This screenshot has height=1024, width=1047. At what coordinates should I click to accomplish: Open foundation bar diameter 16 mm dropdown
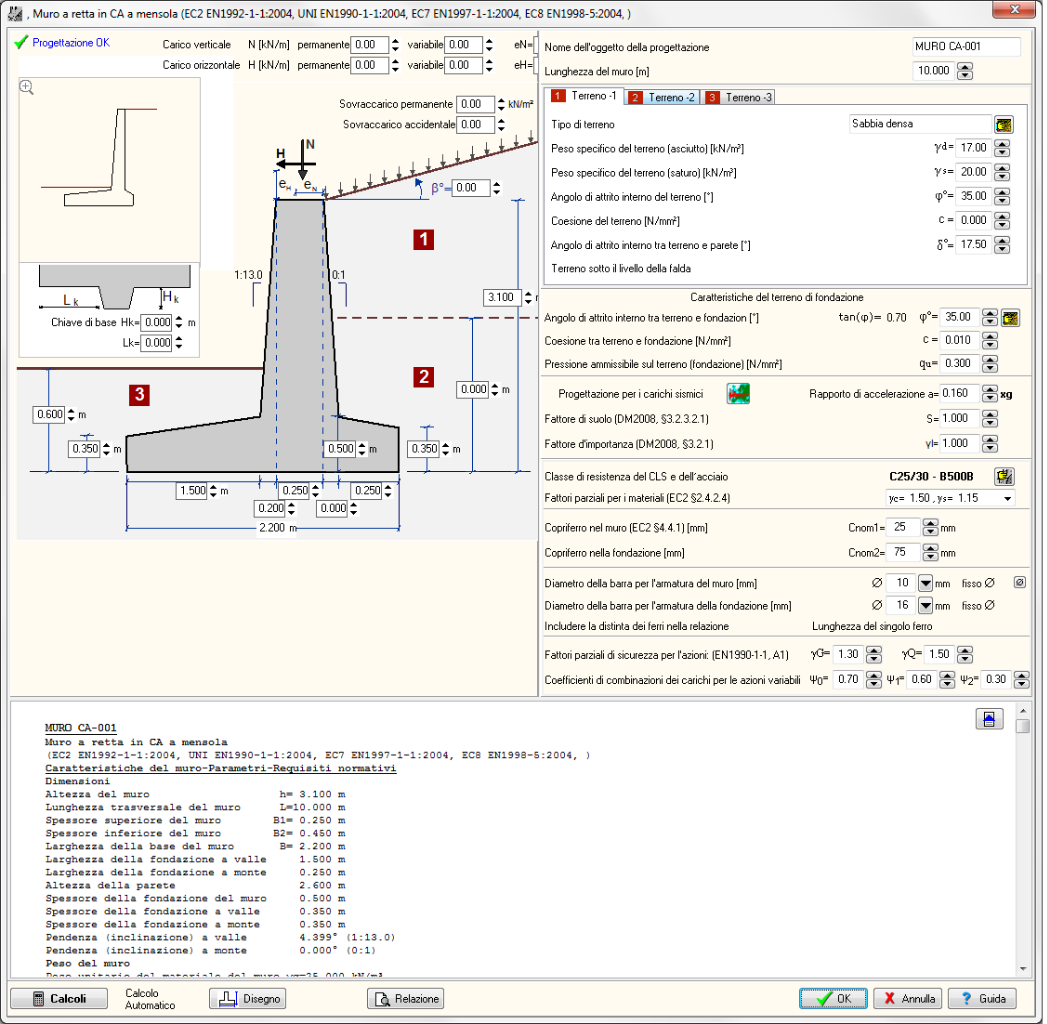(x=925, y=606)
